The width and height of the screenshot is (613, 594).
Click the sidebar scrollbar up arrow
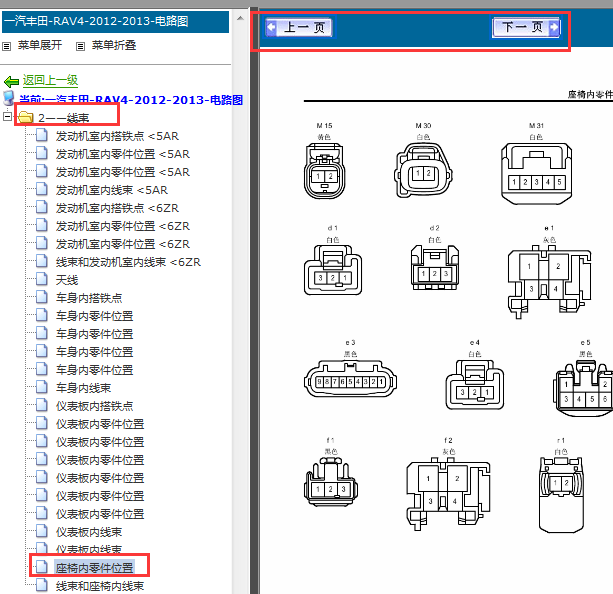click(x=240, y=18)
